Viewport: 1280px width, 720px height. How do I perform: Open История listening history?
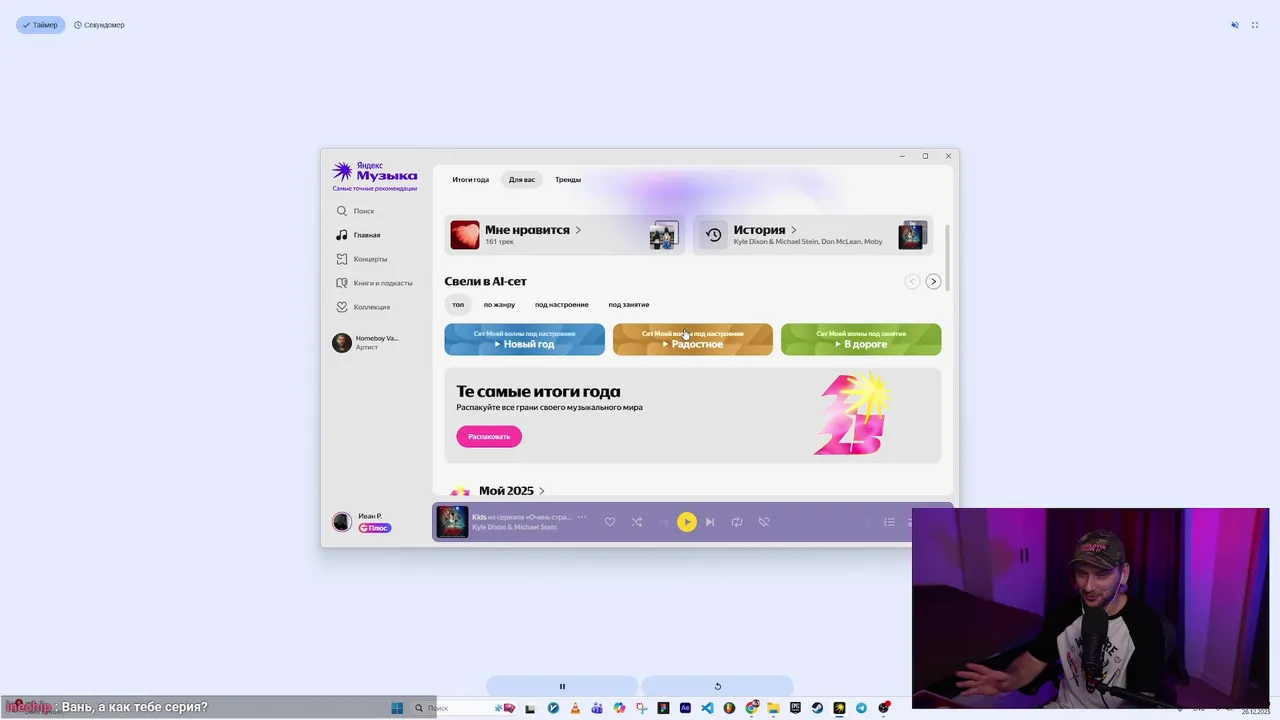click(813, 235)
